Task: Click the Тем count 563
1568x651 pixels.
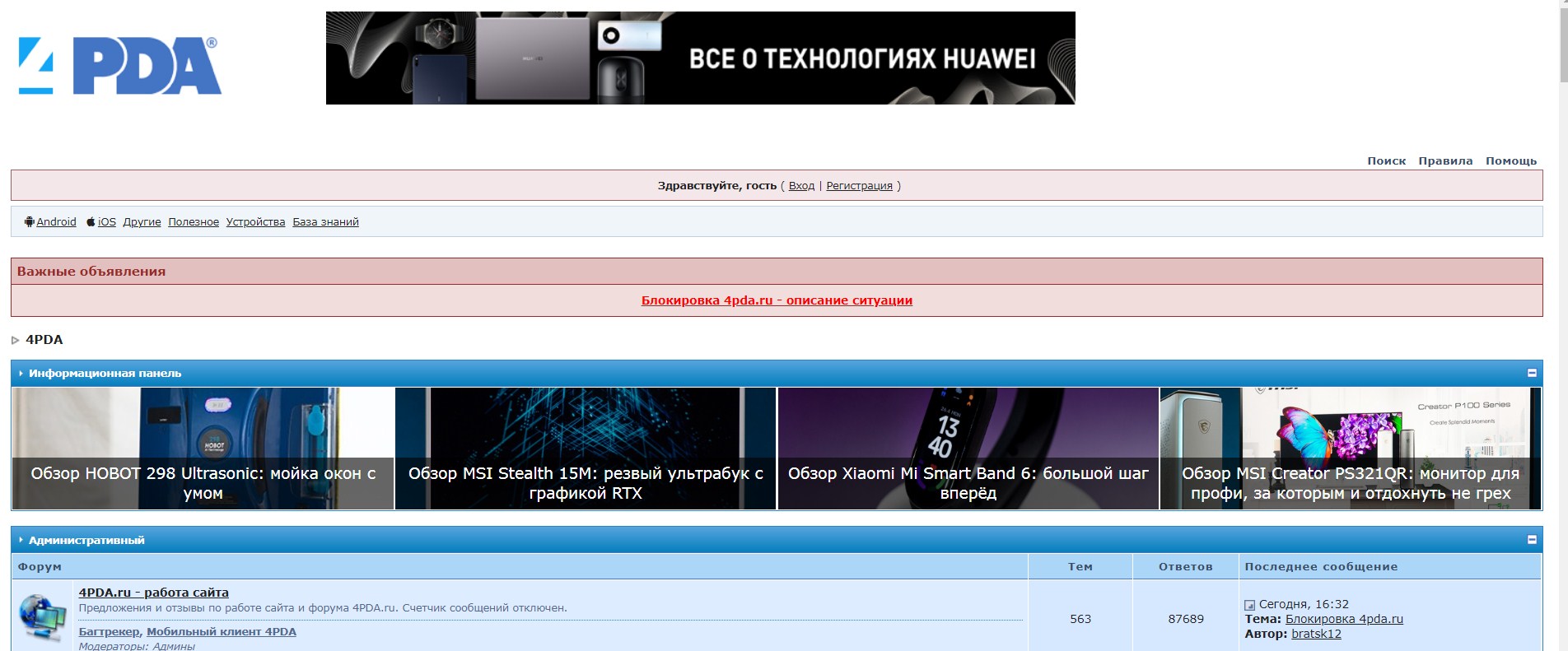Action: click(x=1080, y=619)
